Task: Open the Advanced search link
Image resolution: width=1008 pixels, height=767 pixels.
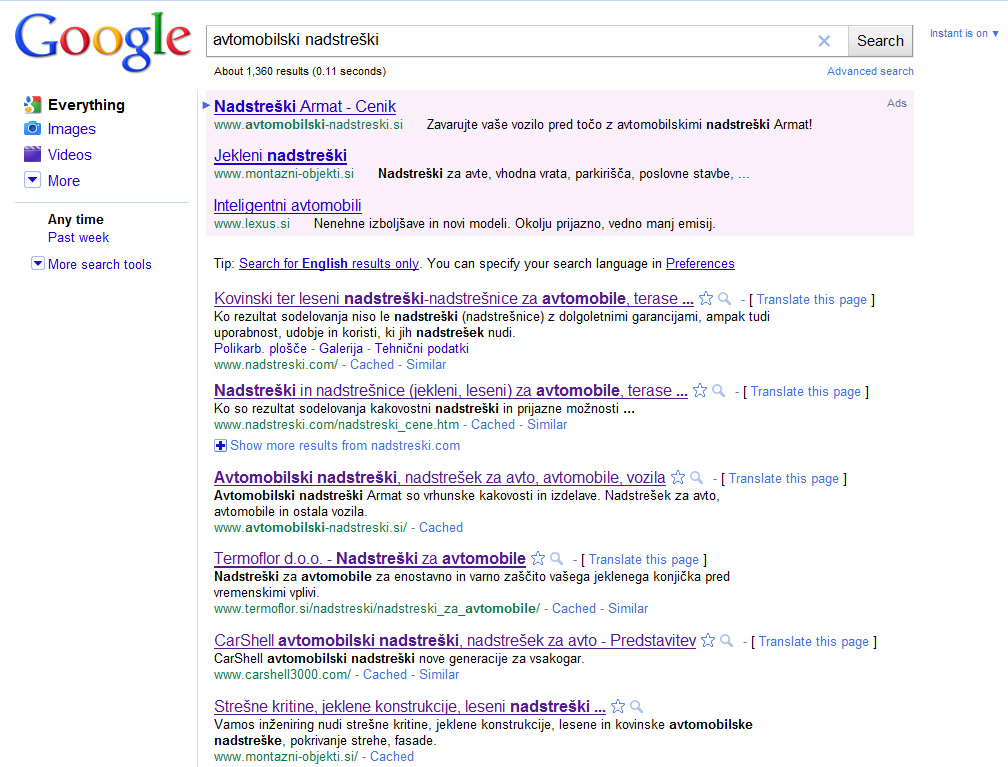Action: point(870,71)
